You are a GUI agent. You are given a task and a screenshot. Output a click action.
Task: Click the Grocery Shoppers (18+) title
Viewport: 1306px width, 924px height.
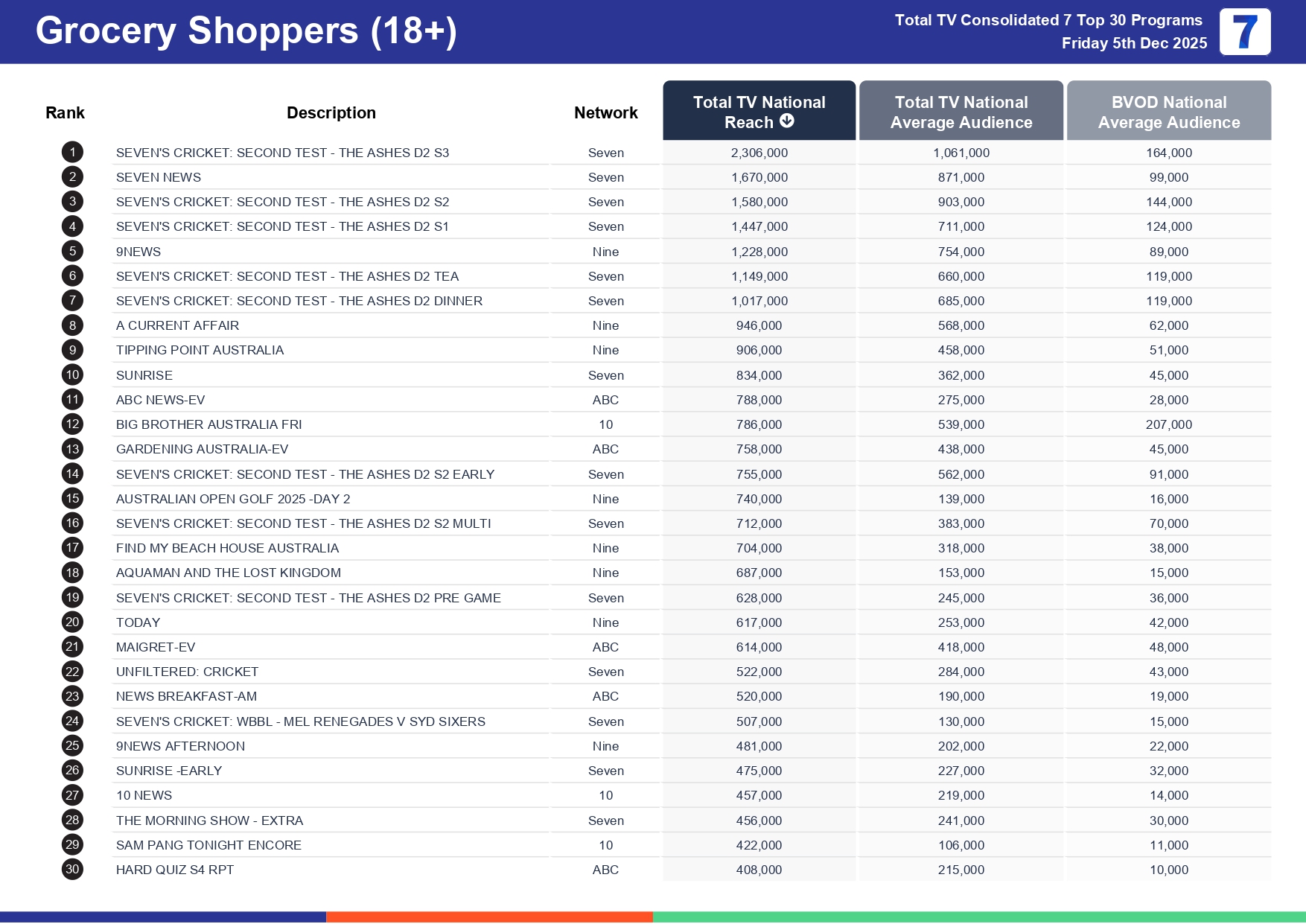click(x=246, y=31)
